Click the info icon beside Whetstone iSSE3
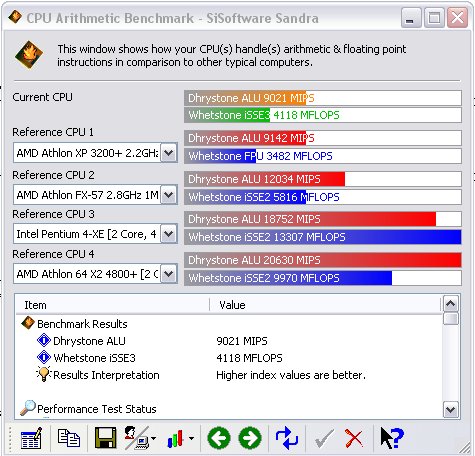The width and height of the screenshot is (475, 456). pos(44,357)
